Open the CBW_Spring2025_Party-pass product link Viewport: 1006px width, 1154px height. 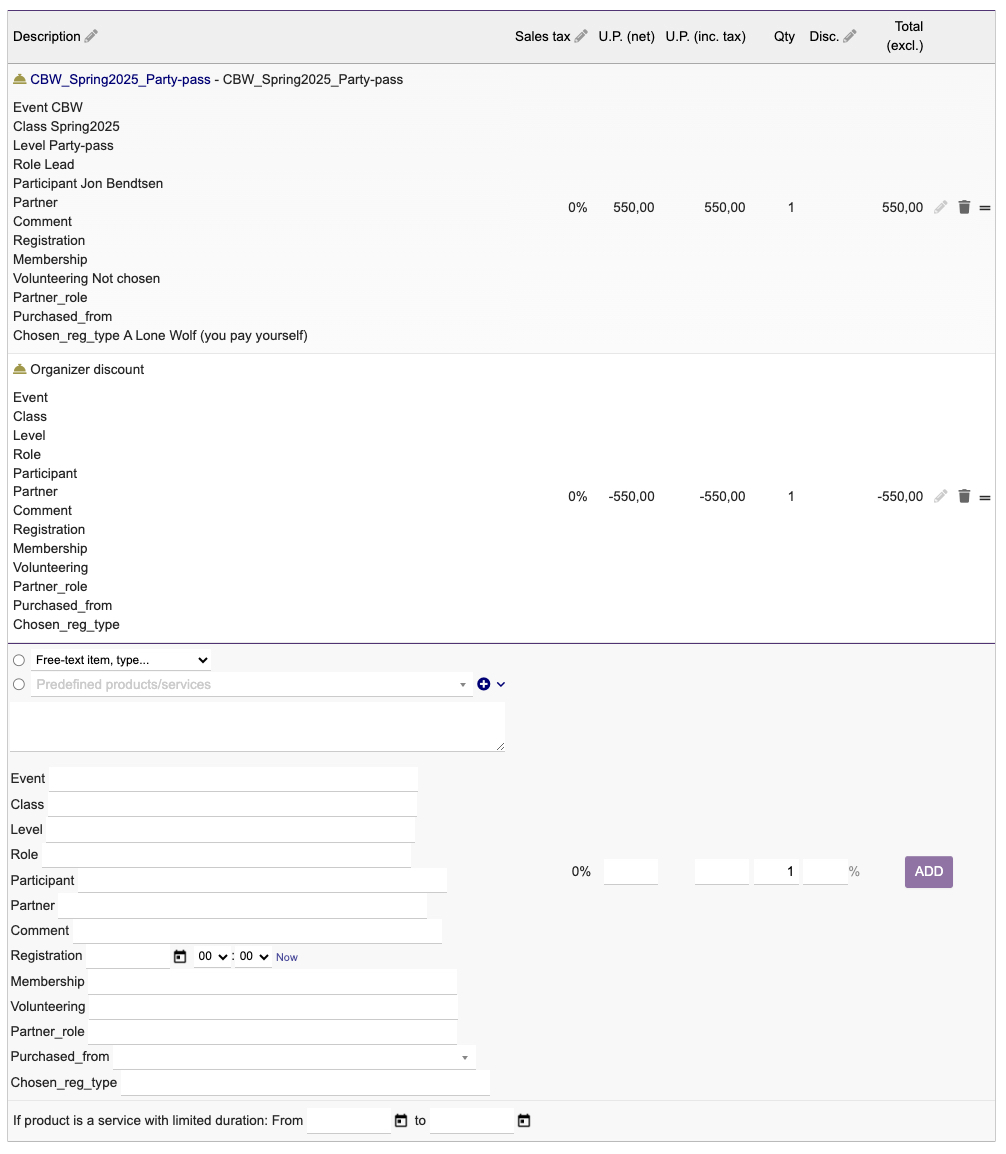click(x=120, y=79)
